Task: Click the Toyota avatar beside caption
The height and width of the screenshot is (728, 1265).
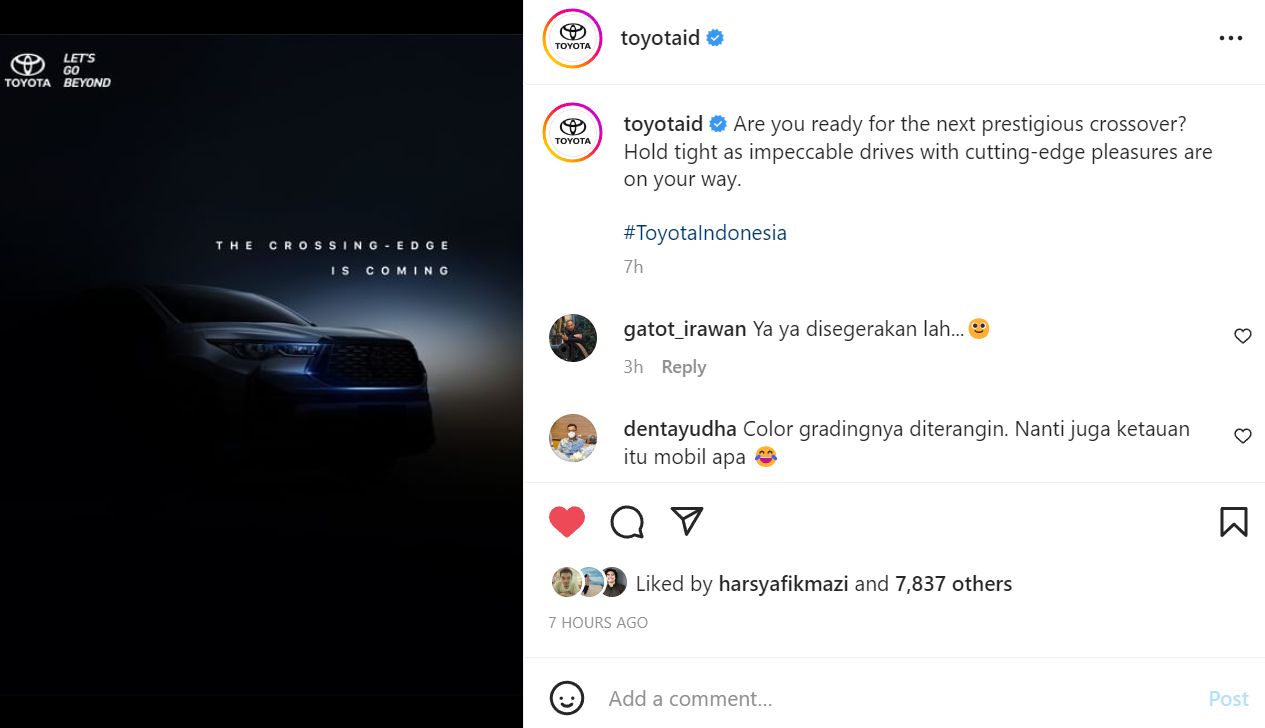Action: coord(573,132)
